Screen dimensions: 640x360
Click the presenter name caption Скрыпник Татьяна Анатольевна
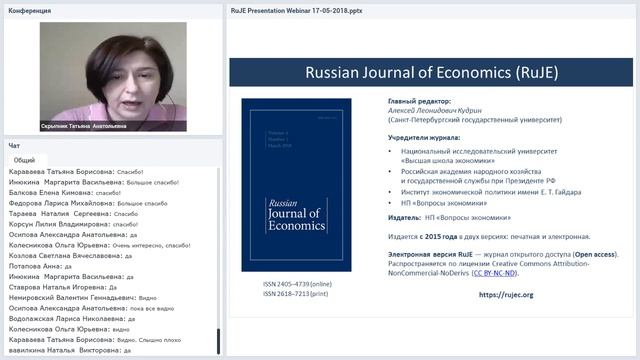pos(84,126)
